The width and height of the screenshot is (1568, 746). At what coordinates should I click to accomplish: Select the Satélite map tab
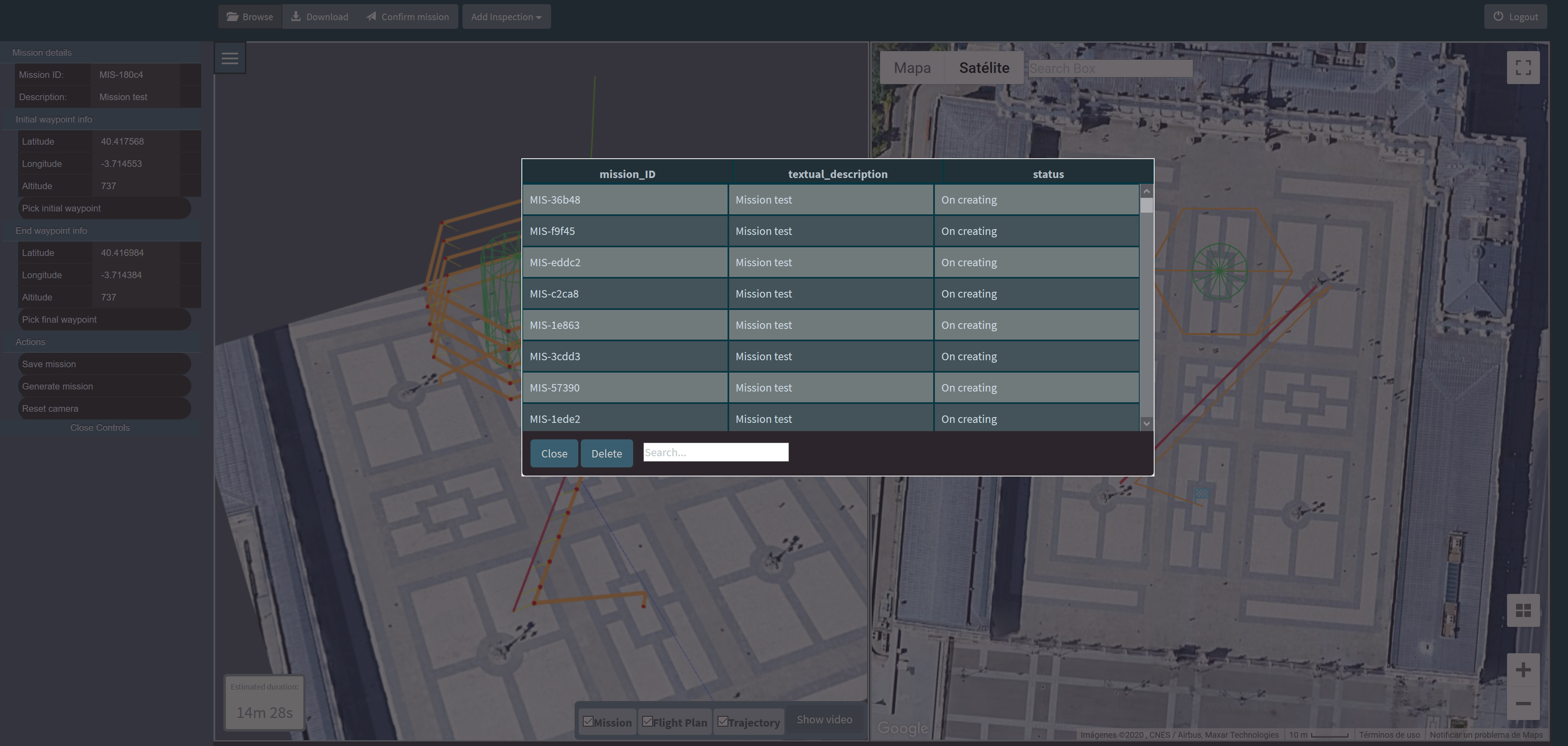click(984, 68)
